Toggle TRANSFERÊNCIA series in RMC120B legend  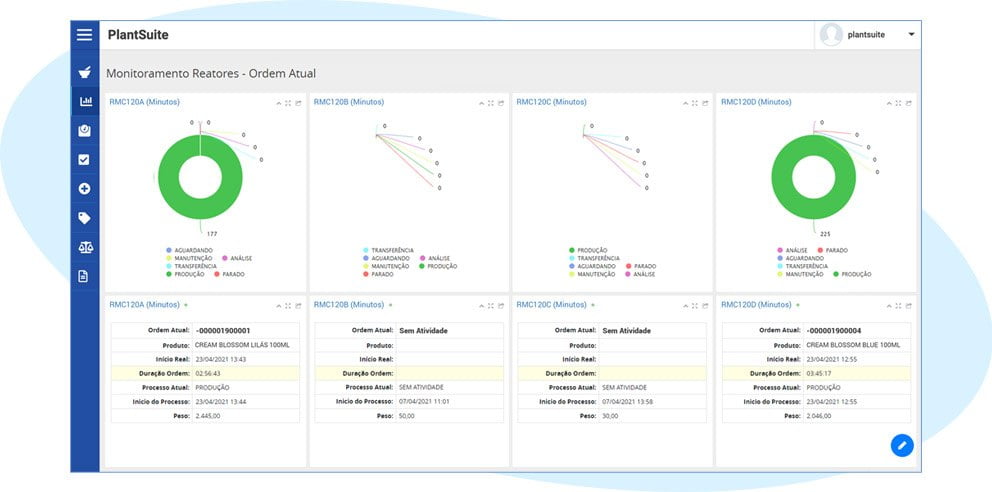388,250
